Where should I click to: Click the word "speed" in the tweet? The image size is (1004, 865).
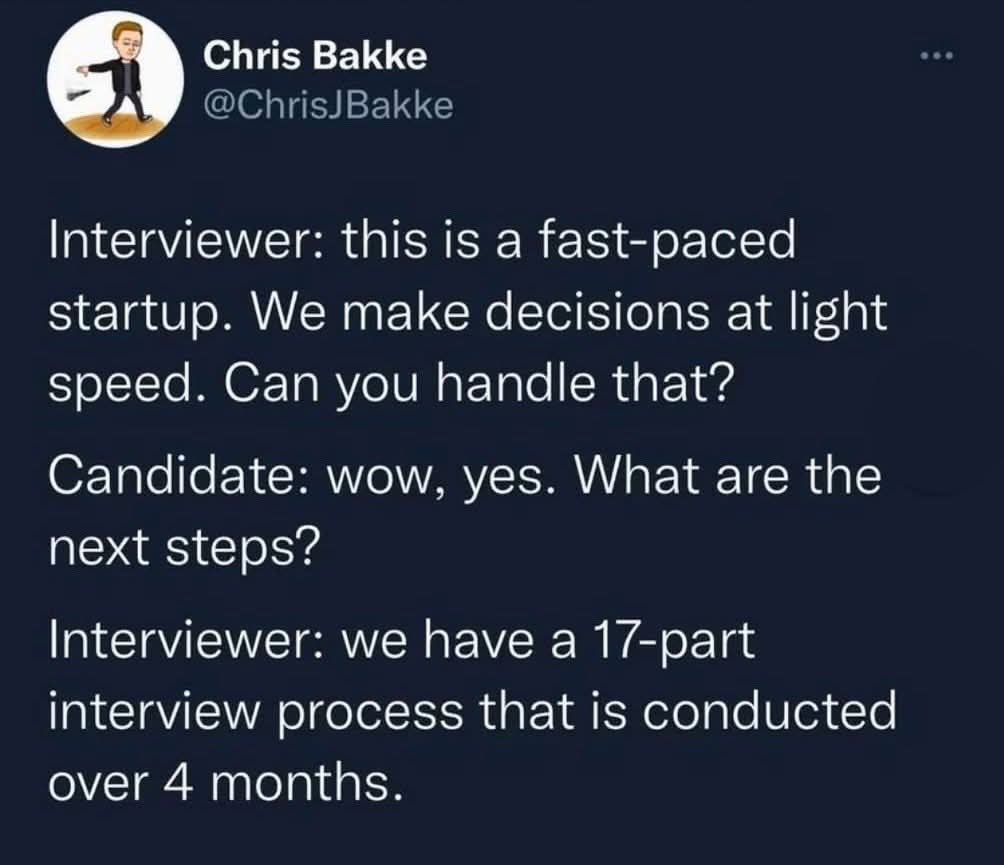pyautogui.click(x=116, y=383)
